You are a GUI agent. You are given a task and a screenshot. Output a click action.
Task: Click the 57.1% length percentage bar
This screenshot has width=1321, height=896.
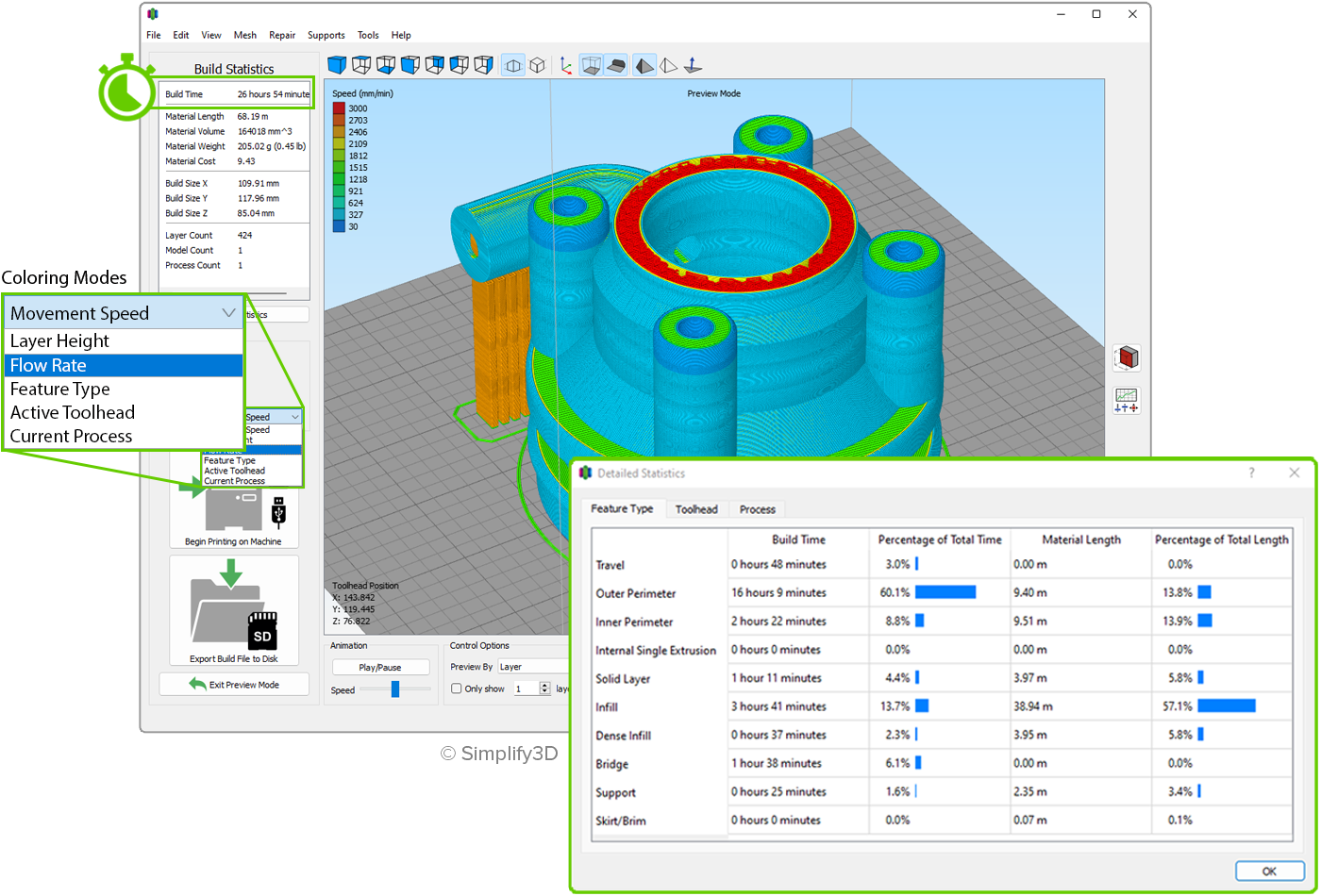[x=1227, y=706]
